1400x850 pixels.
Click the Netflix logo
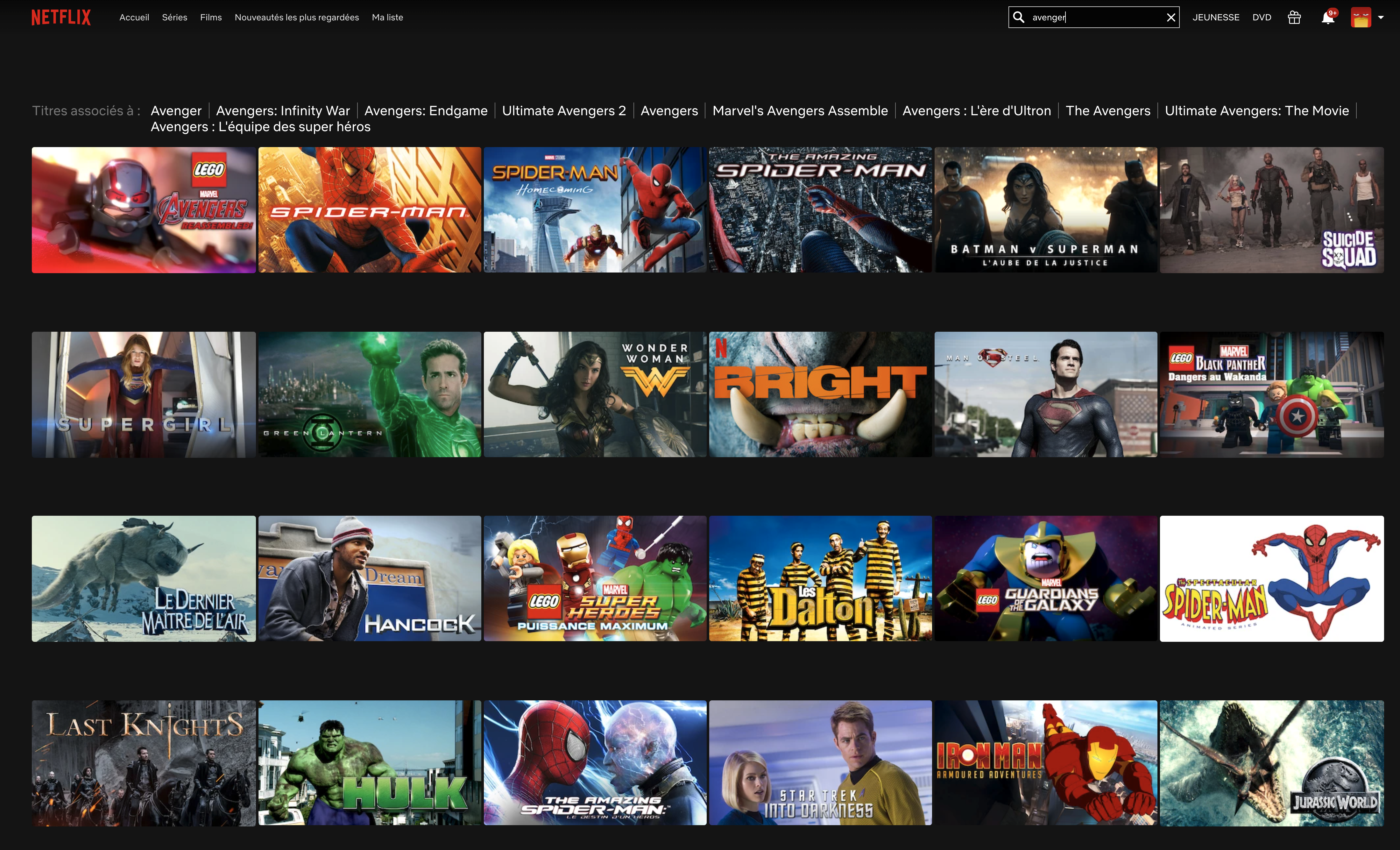click(61, 18)
